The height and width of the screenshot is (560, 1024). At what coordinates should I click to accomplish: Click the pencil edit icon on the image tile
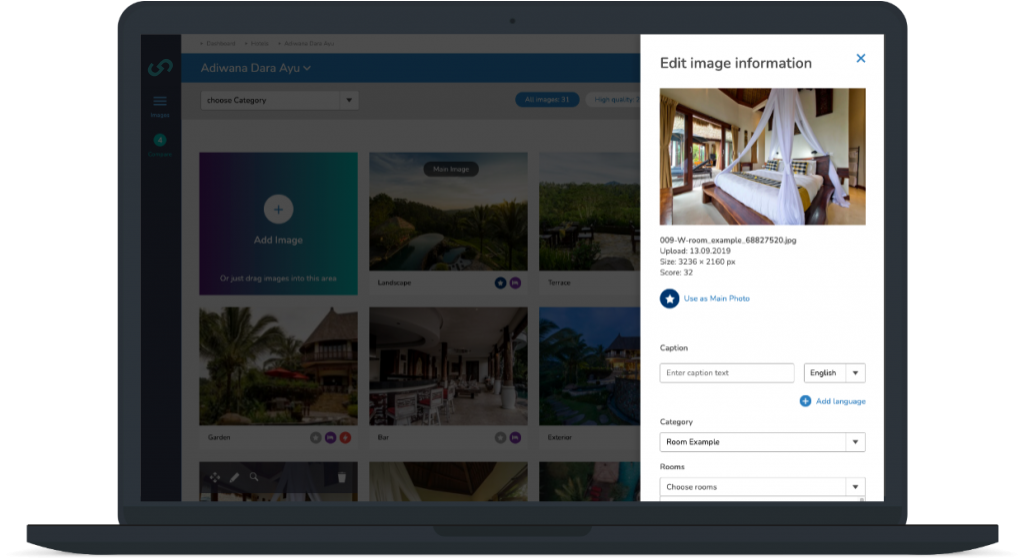coord(234,478)
